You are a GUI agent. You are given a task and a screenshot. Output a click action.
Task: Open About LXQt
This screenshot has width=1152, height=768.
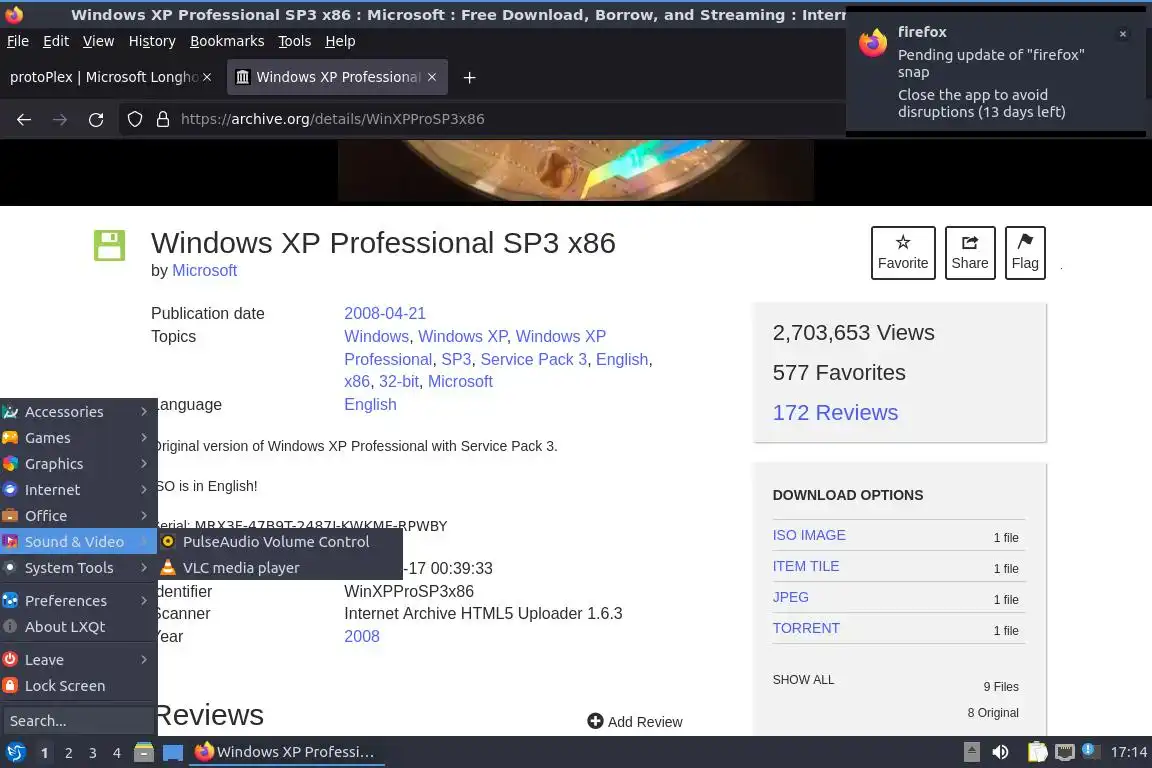click(79, 626)
